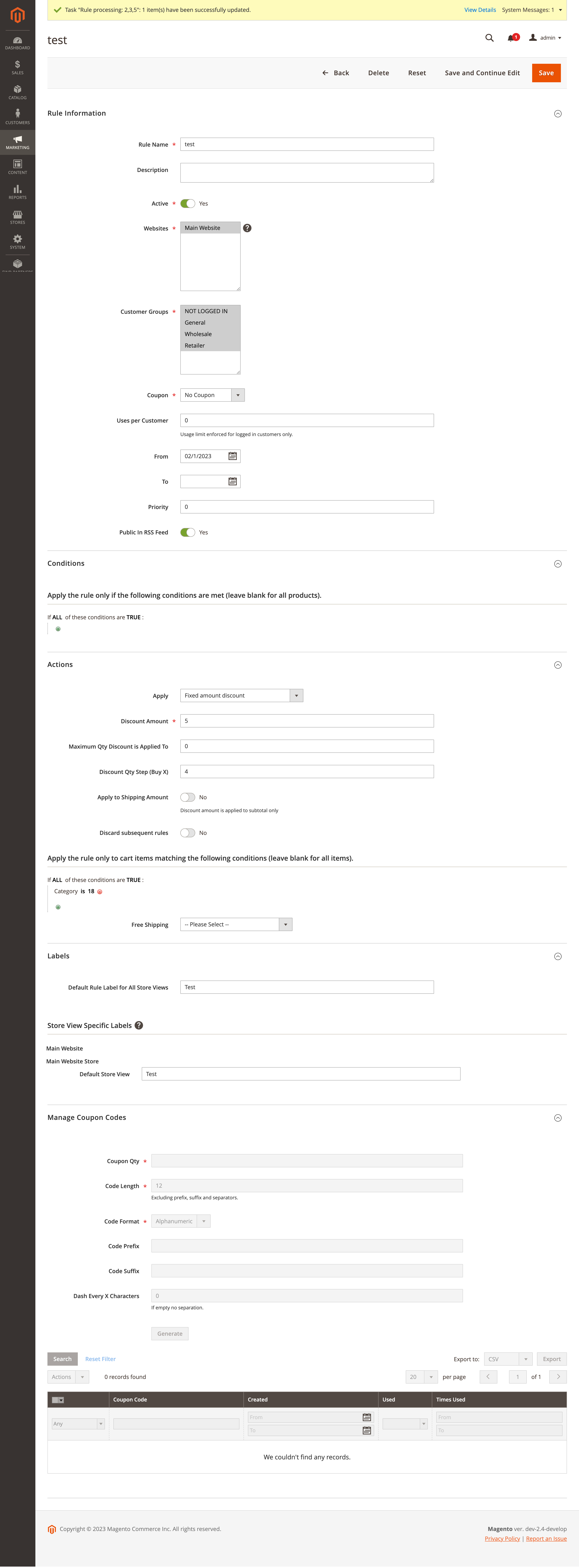Image resolution: width=579 pixels, height=1568 pixels.
Task: Collapse the Conditions section
Action: coord(558,564)
